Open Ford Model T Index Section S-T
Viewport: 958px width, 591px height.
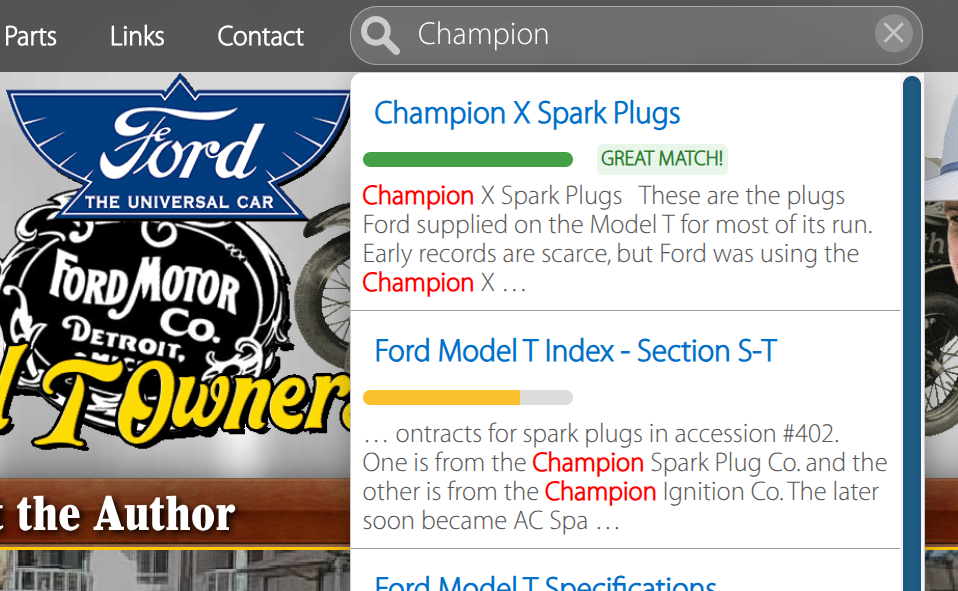point(575,351)
